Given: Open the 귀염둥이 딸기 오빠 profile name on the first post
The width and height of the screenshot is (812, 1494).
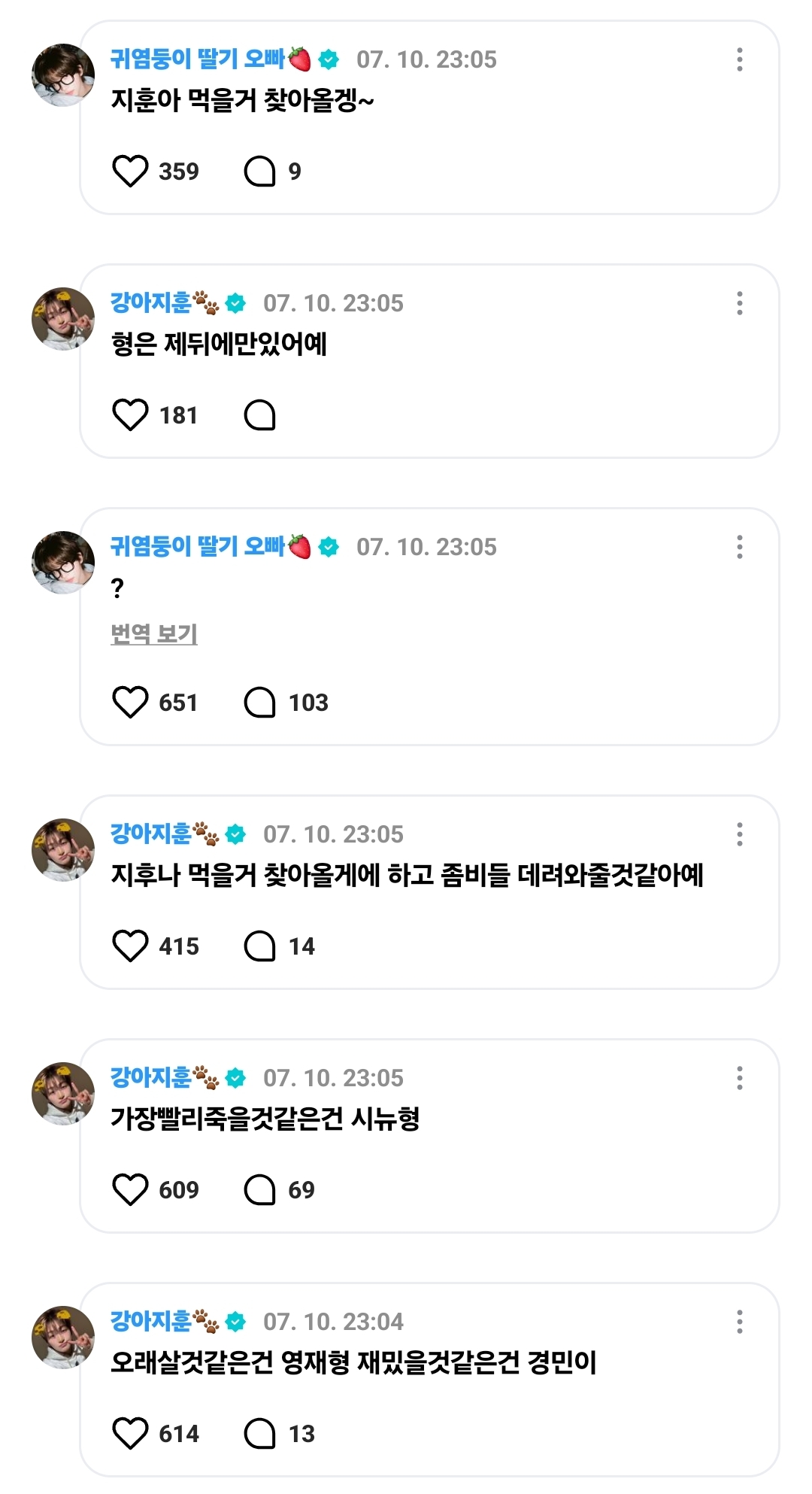Looking at the screenshot, I should (198, 59).
